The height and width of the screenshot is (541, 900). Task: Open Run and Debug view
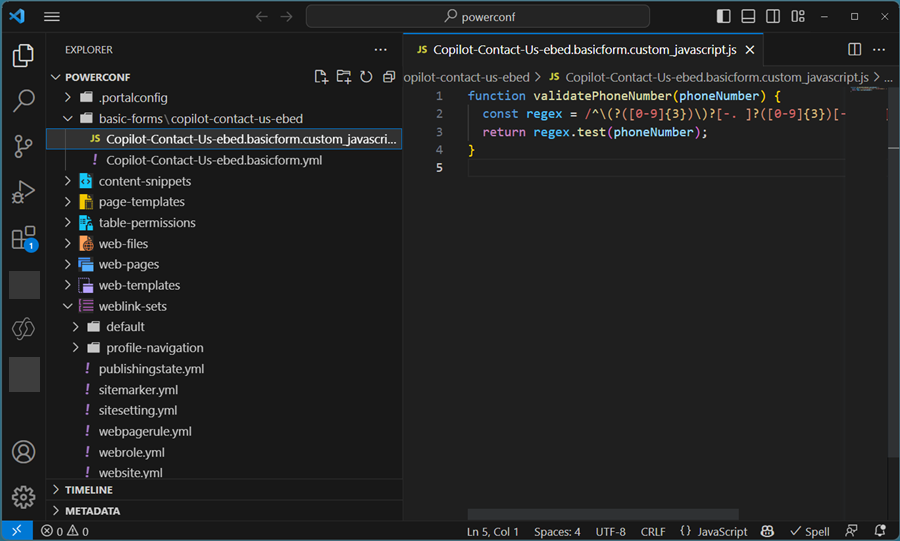(x=23, y=193)
